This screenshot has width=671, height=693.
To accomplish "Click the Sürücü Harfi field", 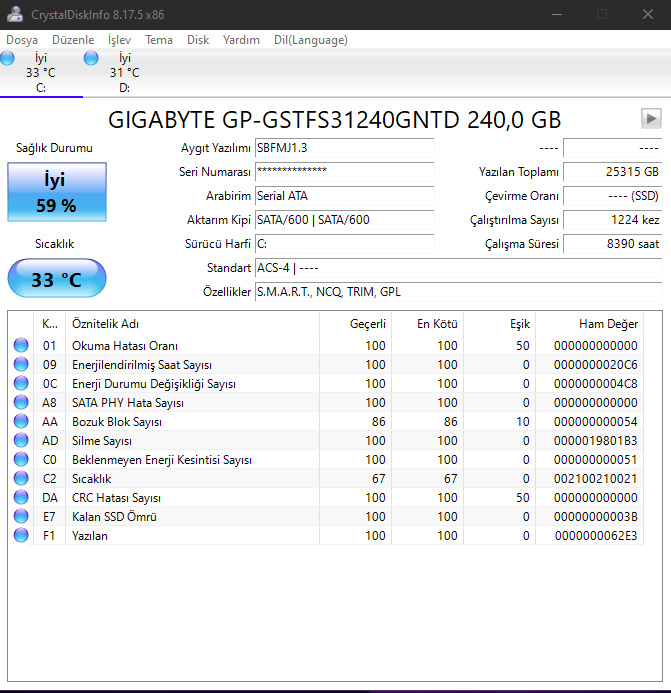I will (x=344, y=244).
